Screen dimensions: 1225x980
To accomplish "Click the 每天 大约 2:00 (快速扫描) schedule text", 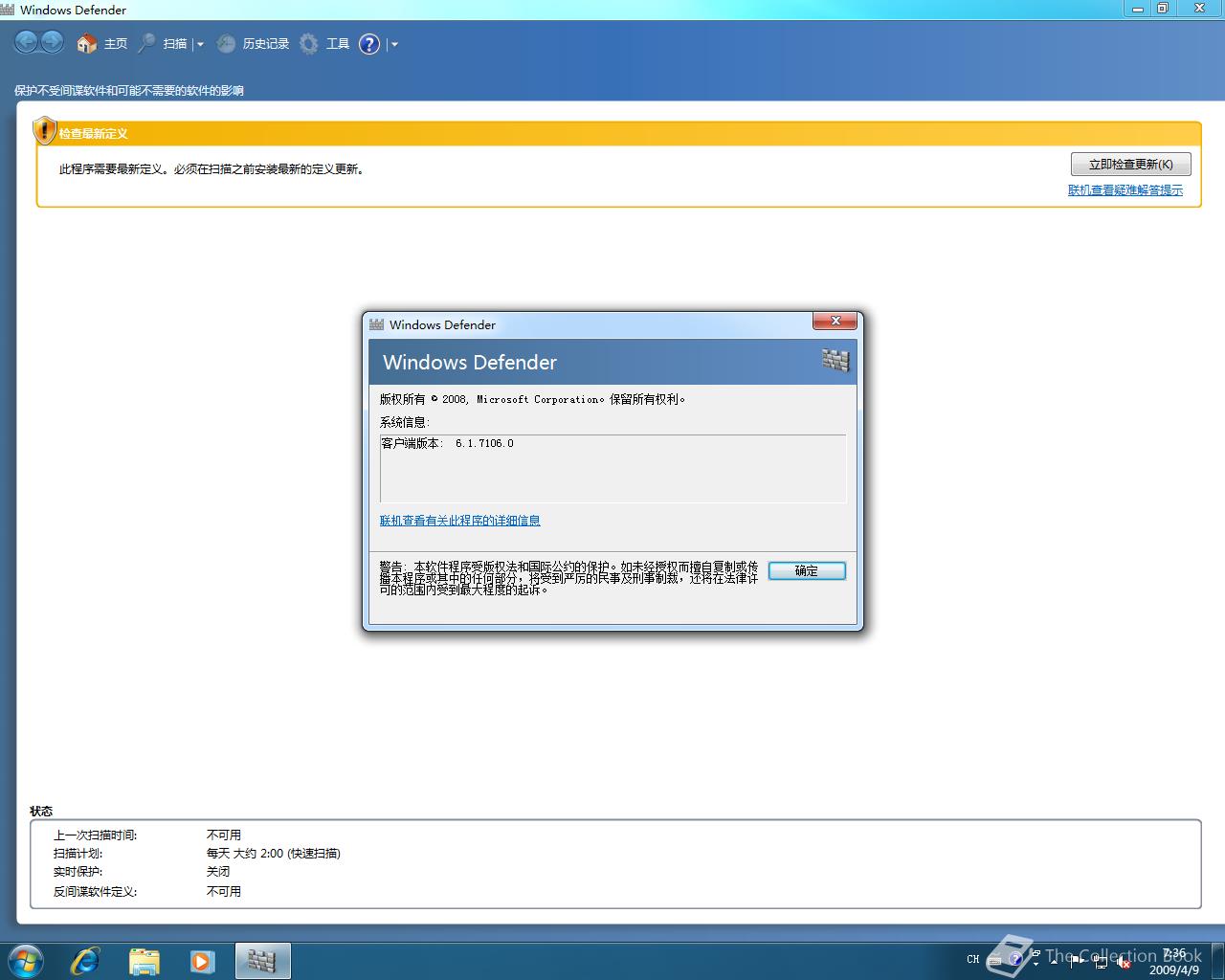I will [x=274, y=854].
